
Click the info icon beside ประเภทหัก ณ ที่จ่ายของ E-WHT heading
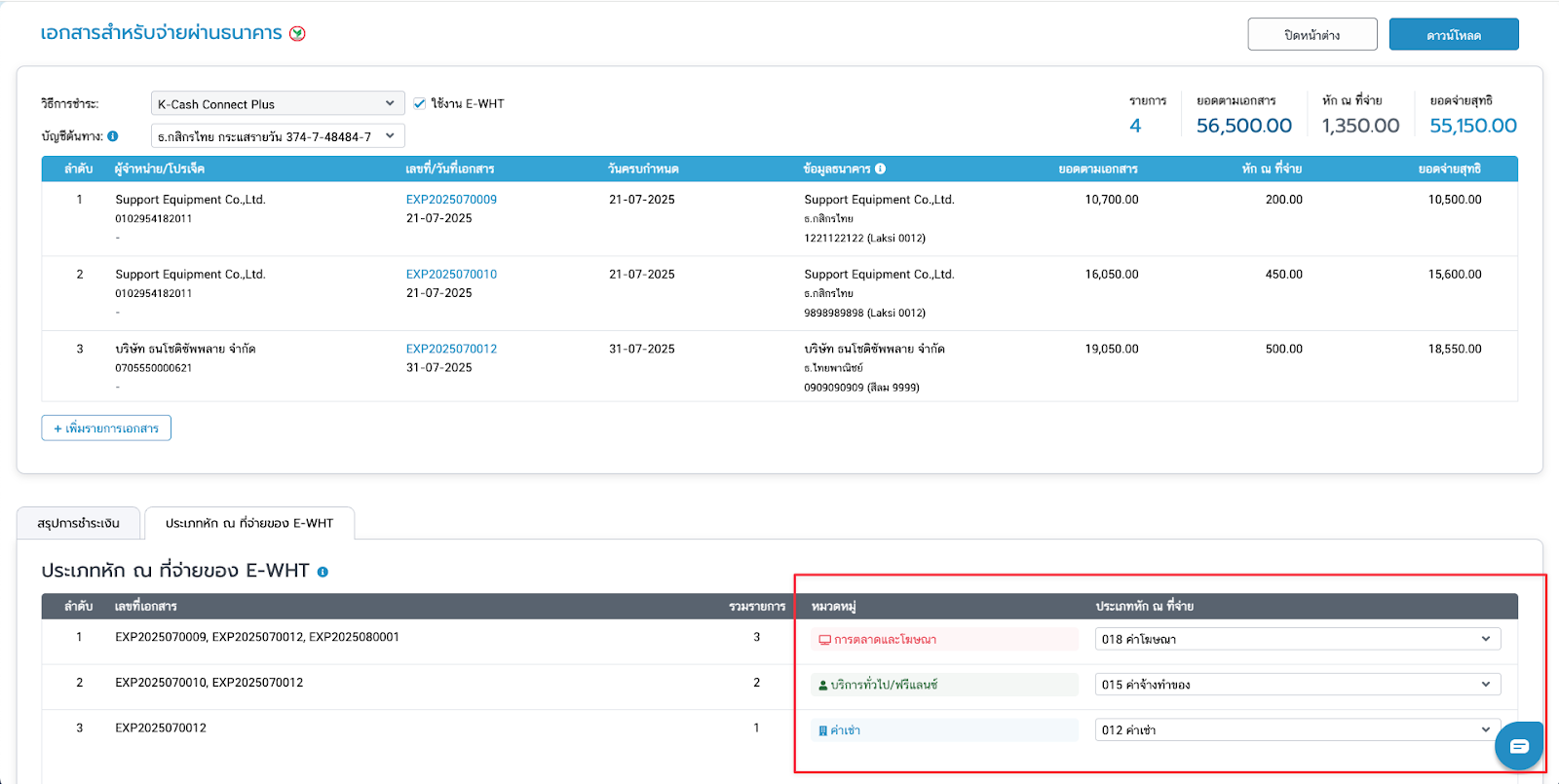[x=323, y=572]
